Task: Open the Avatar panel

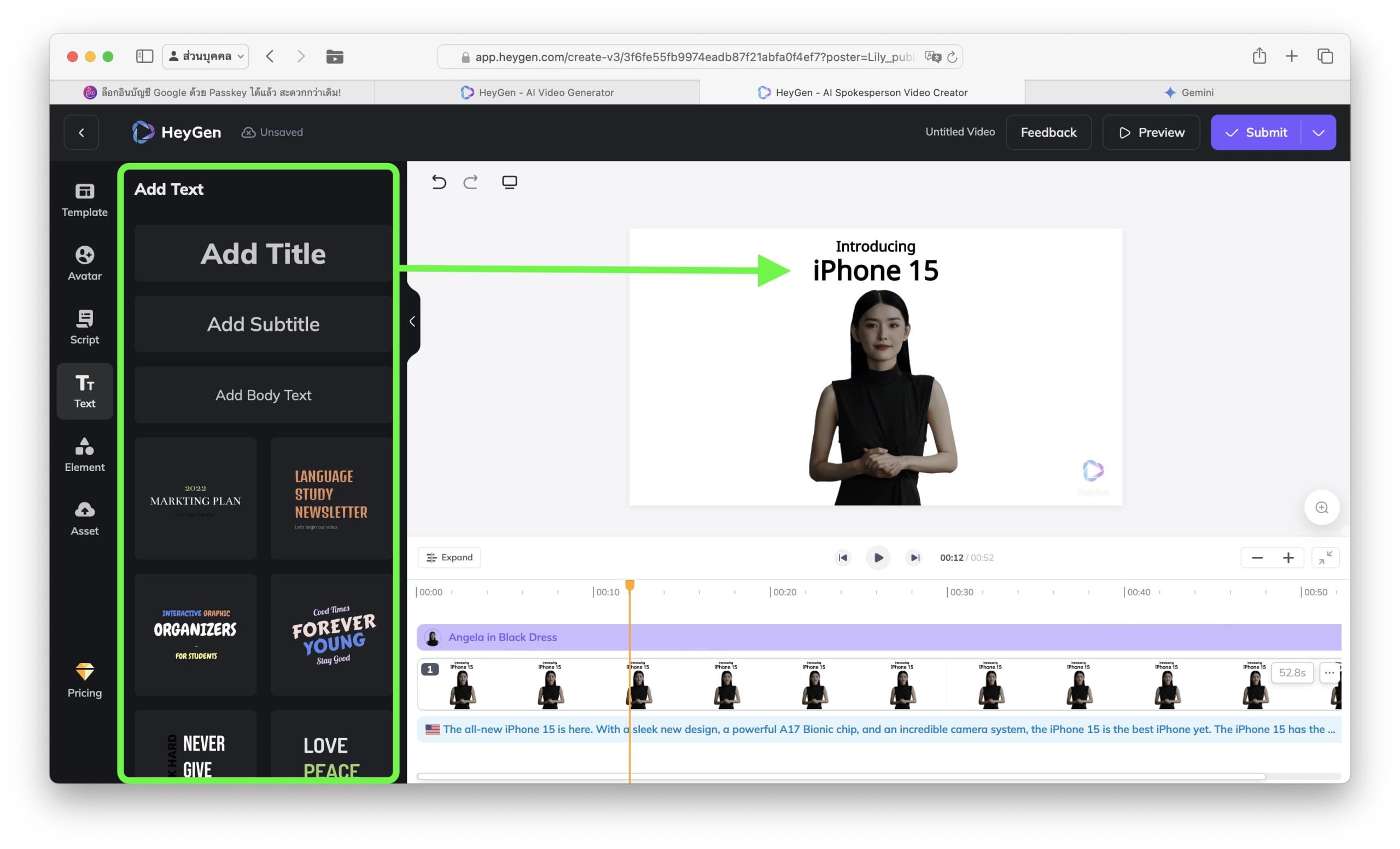Action: (84, 263)
